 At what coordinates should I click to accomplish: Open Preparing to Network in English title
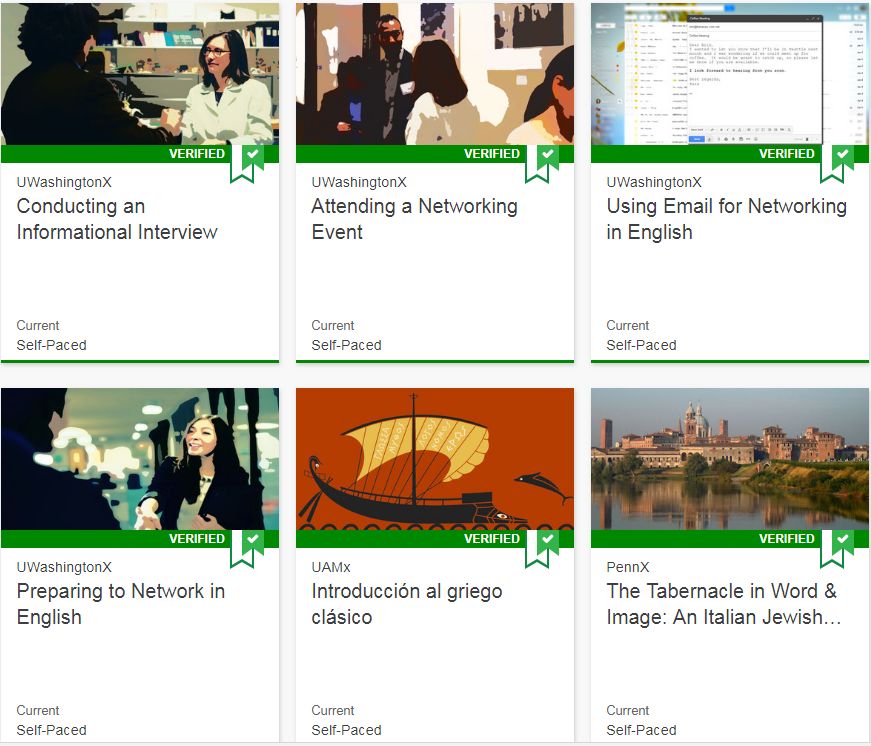[120, 604]
